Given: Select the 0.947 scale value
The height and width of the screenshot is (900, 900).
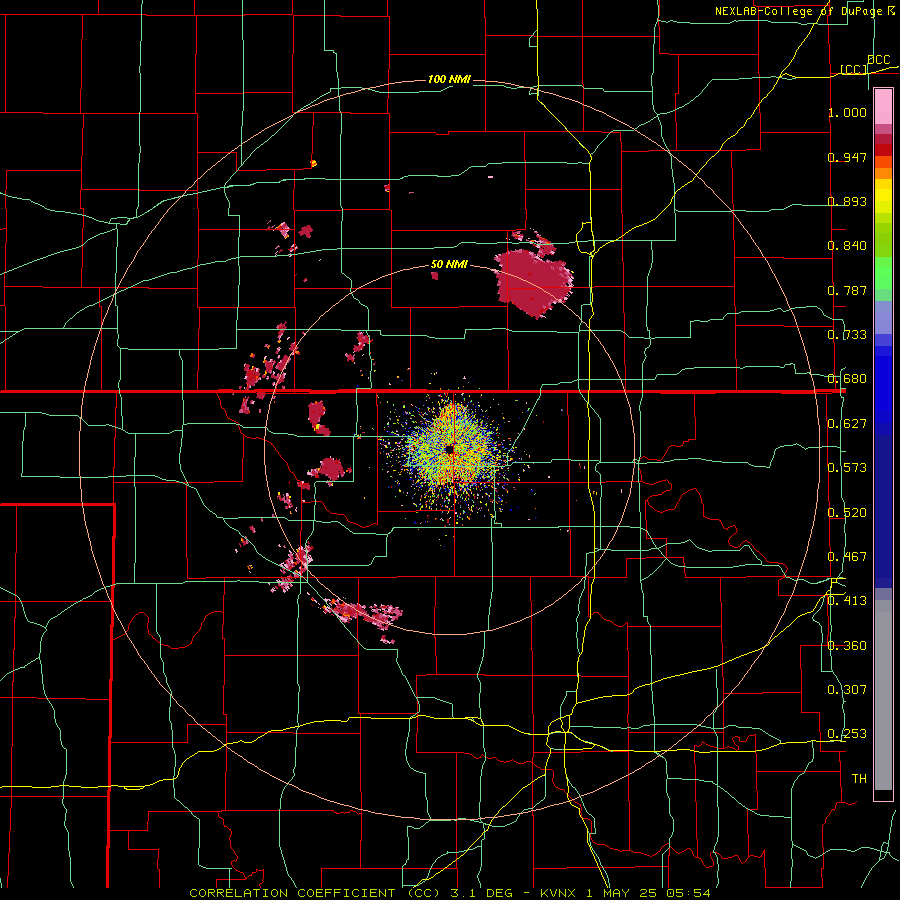Looking at the screenshot, I should [x=847, y=157].
